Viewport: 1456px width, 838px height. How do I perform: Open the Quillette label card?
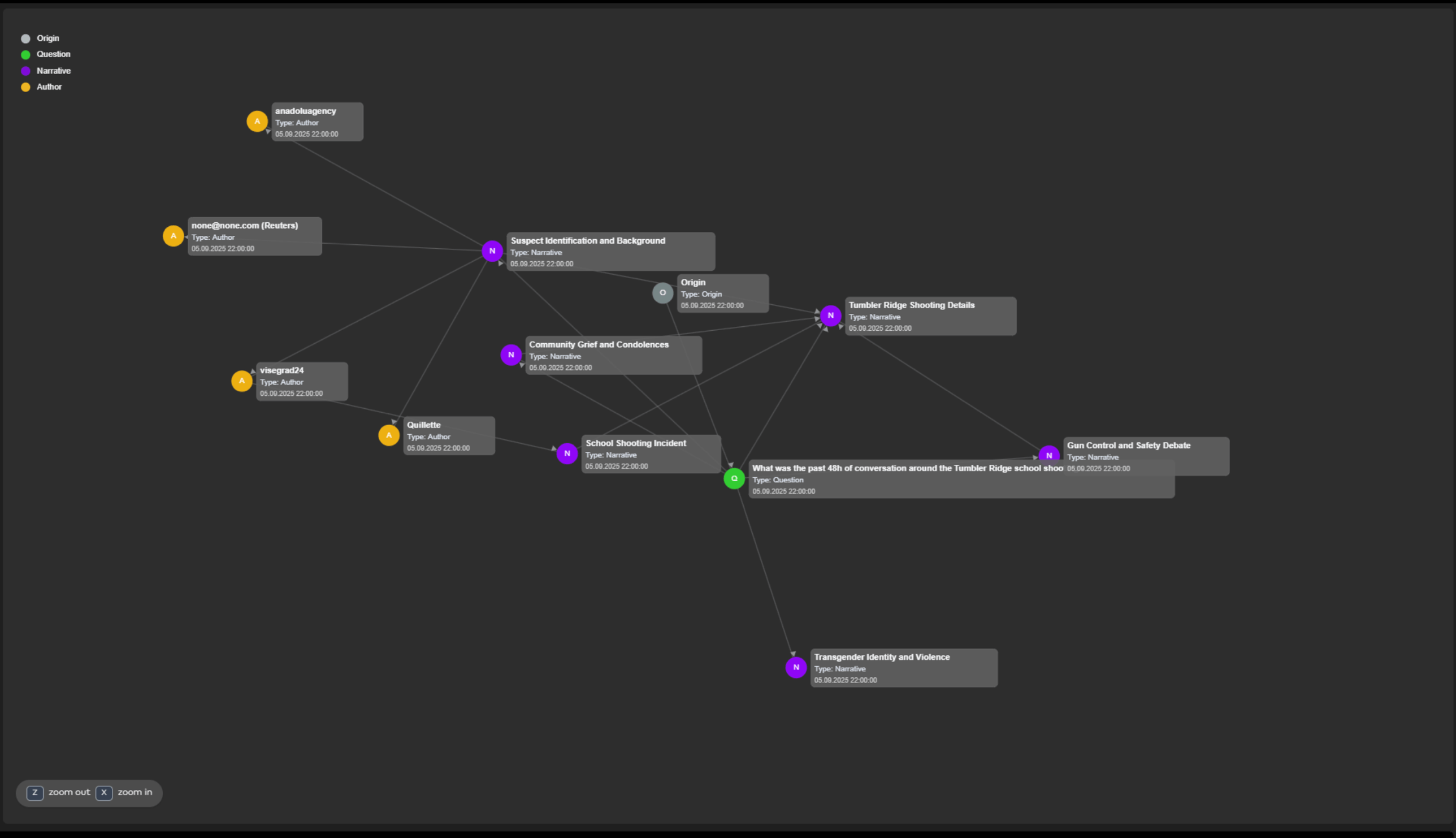pos(449,436)
